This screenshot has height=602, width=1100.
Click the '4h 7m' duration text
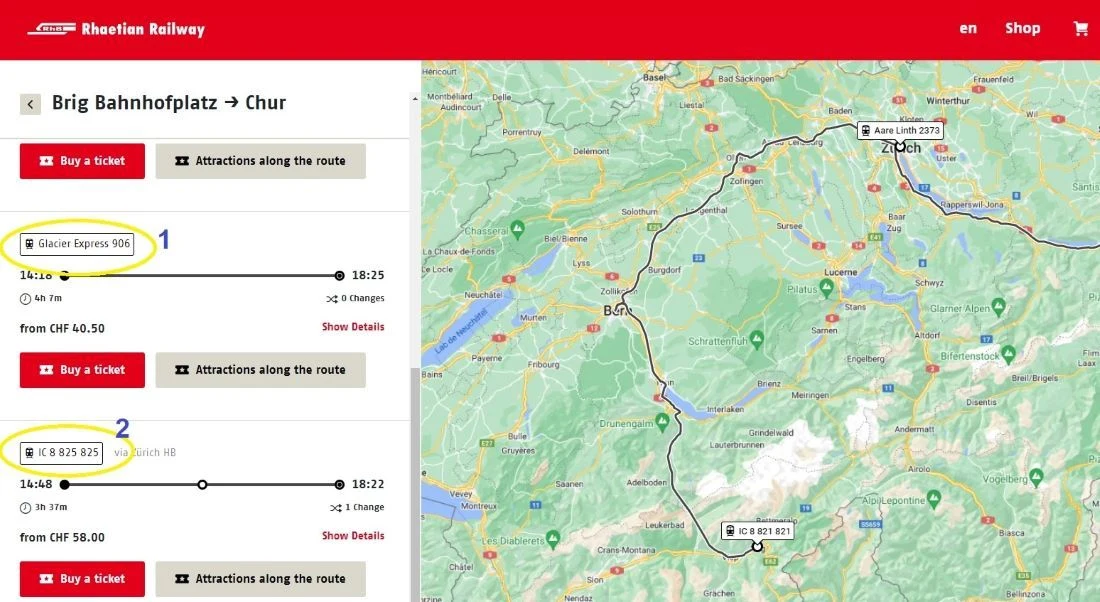[48, 298]
